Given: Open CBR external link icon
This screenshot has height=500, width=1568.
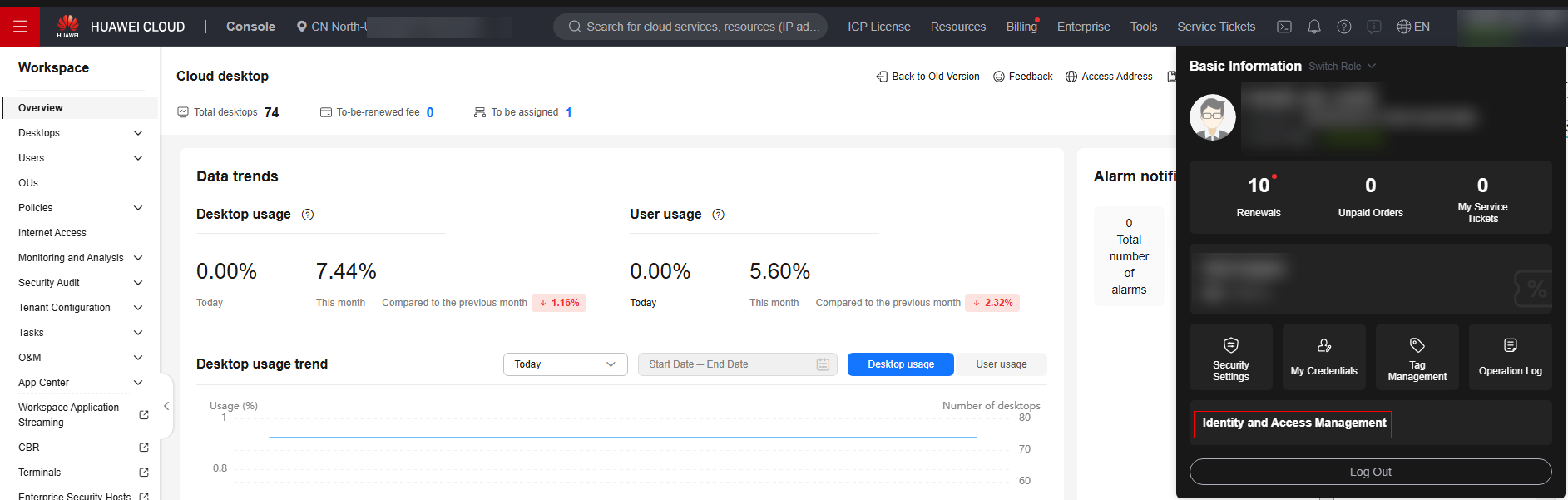Looking at the screenshot, I should (144, 448).
